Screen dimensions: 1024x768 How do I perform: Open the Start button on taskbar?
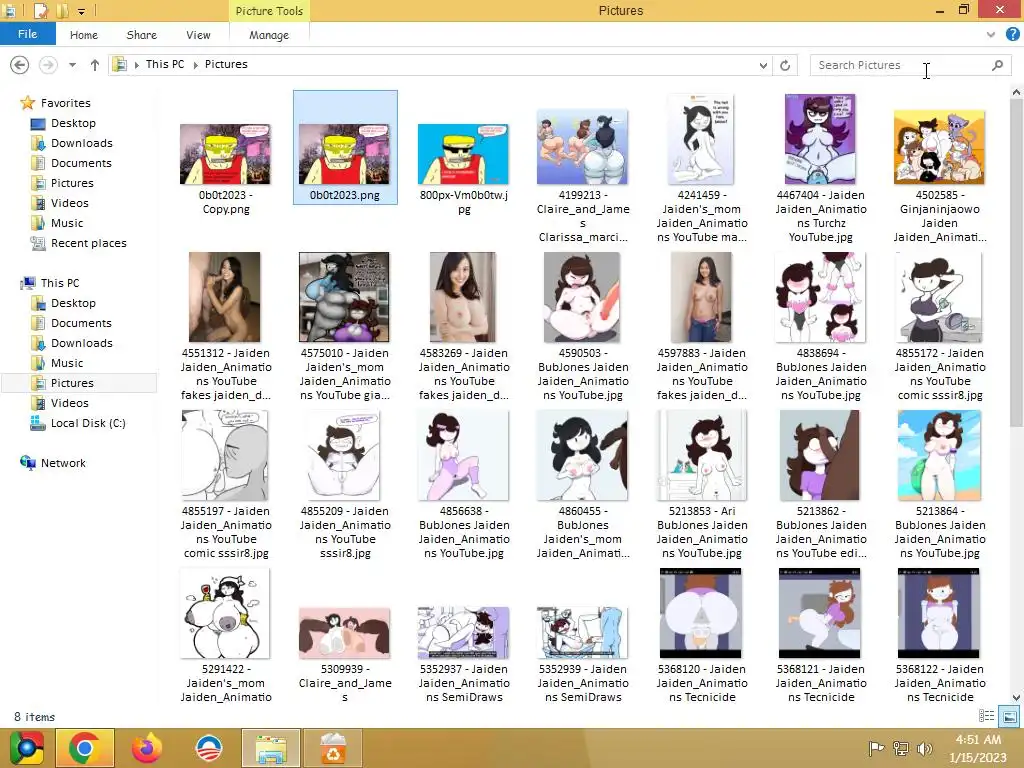(x=27, y=748)
